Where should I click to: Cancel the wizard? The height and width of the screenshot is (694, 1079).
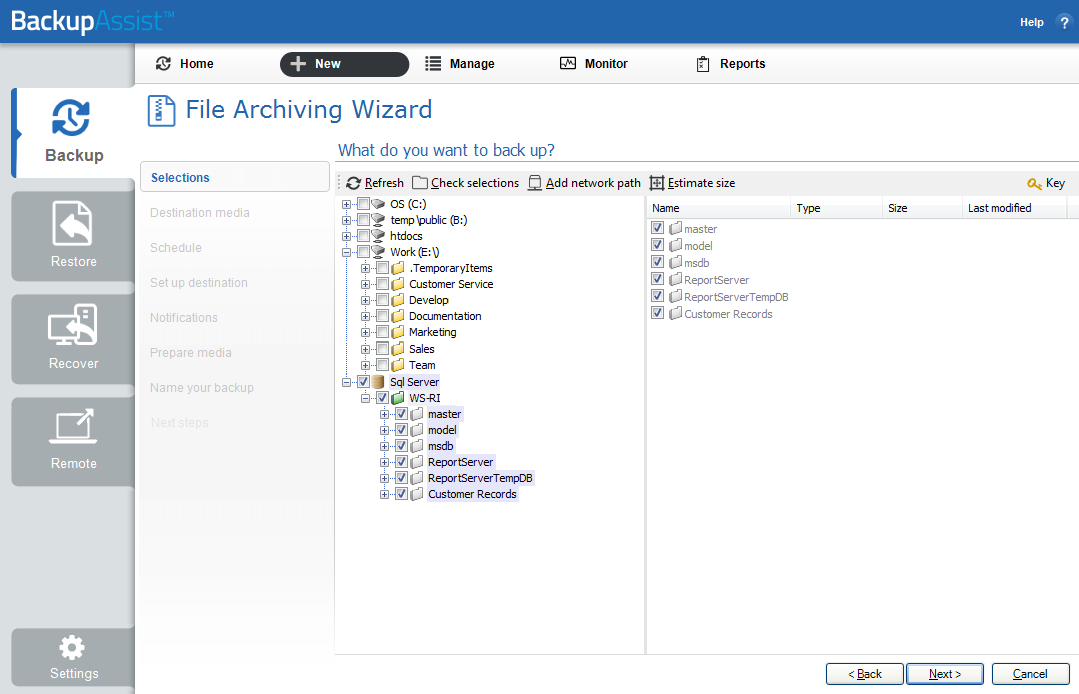point(1030,674)
